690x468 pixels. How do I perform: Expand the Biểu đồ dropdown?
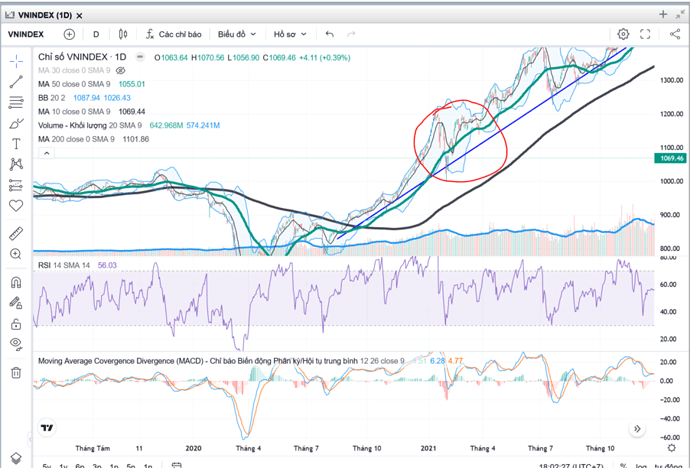point(238,34)
